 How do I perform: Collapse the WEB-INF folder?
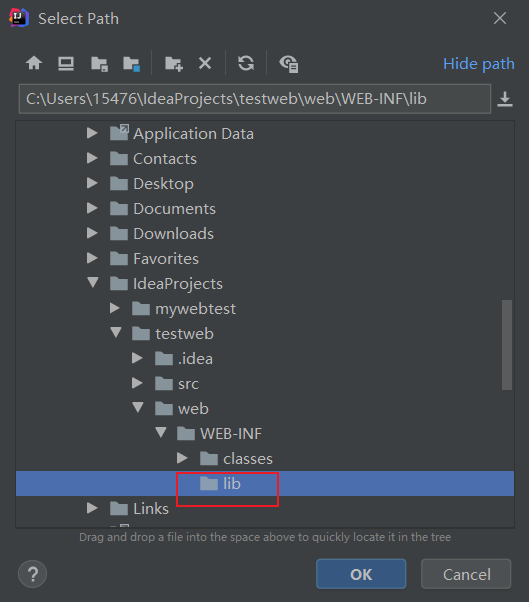(x=161, y=432)
